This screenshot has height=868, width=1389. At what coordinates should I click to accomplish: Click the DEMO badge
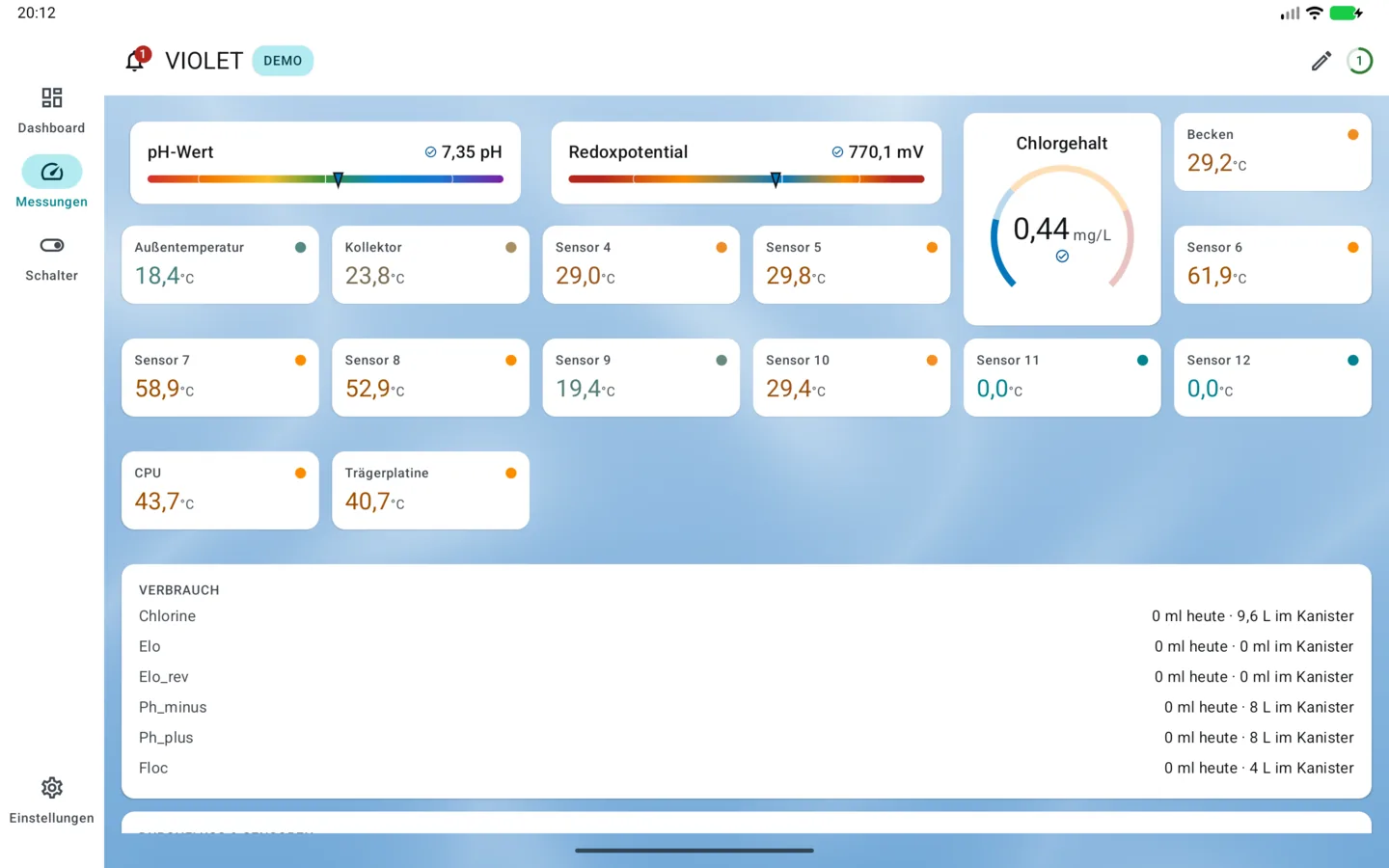pos(283,61)
